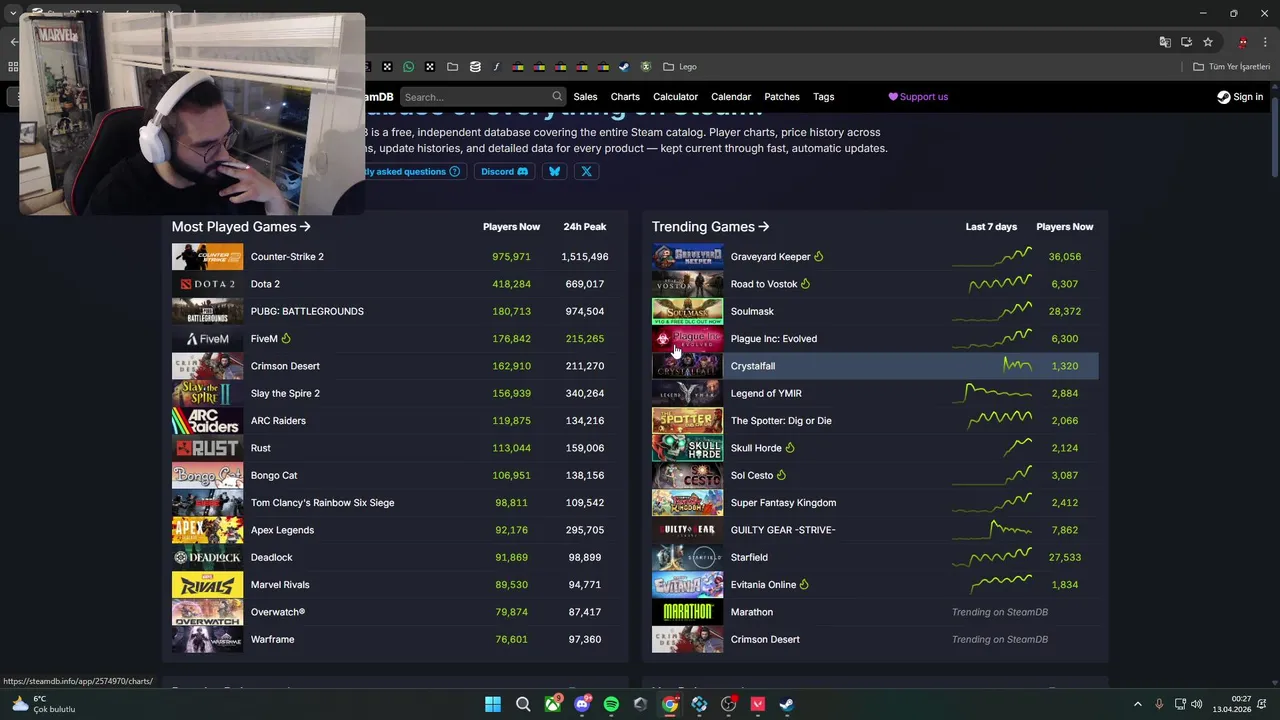This screenshot has height=720, width=1280.
Task: Open the Marvel Rivals logo thumbnail
Action: (x=207, y=585)
